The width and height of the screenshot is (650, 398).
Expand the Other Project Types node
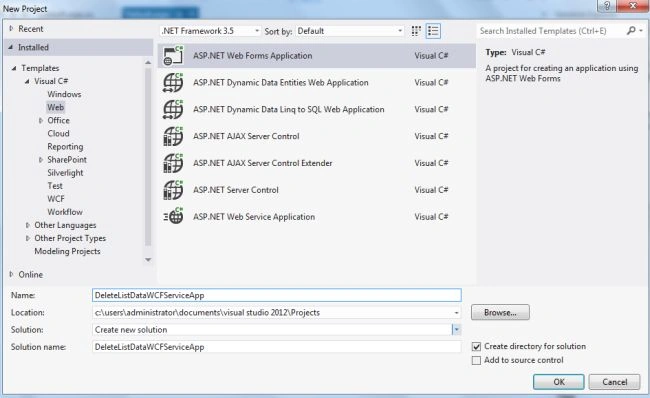pos(28,238)
